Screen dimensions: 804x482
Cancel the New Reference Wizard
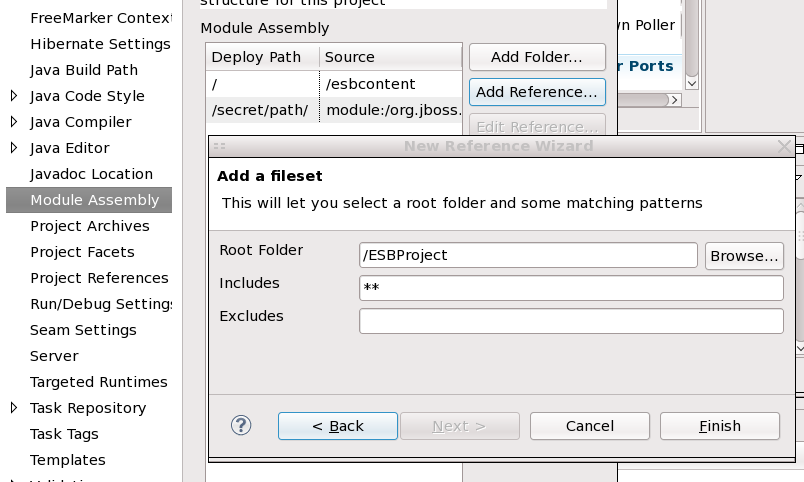[590, 426]
